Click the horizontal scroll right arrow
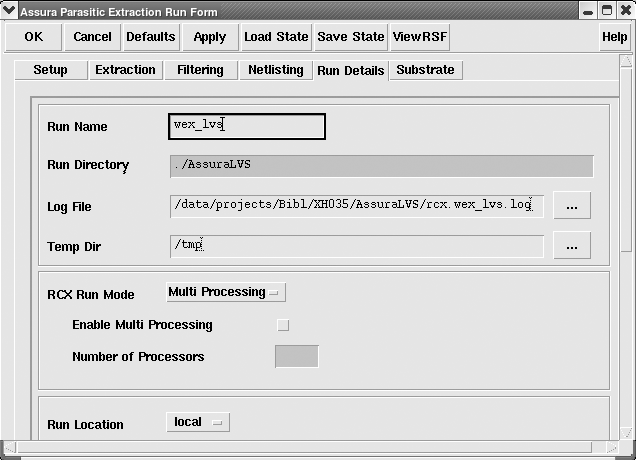Viewport: 636px width, 460px height. tap(612, 447)
